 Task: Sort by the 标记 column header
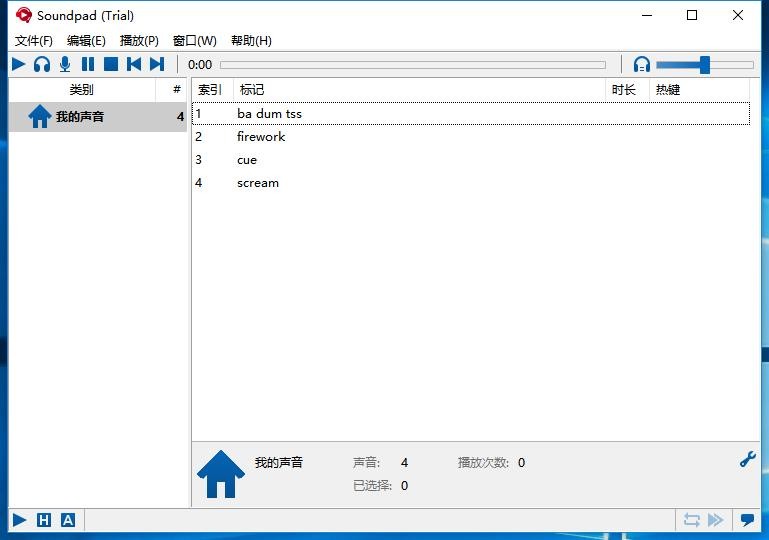419,90
